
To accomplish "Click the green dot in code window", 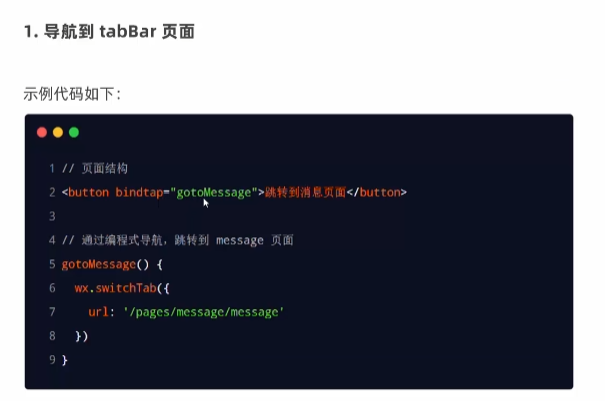I will 74,132.
